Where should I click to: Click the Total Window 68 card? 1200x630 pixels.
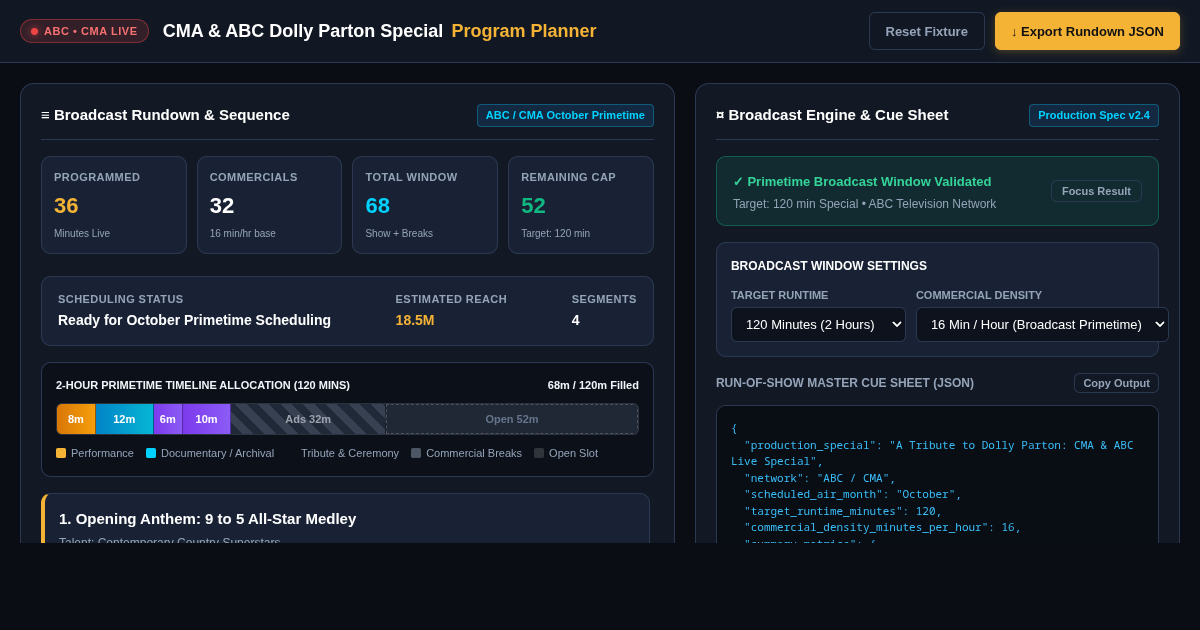click(425, 205)
